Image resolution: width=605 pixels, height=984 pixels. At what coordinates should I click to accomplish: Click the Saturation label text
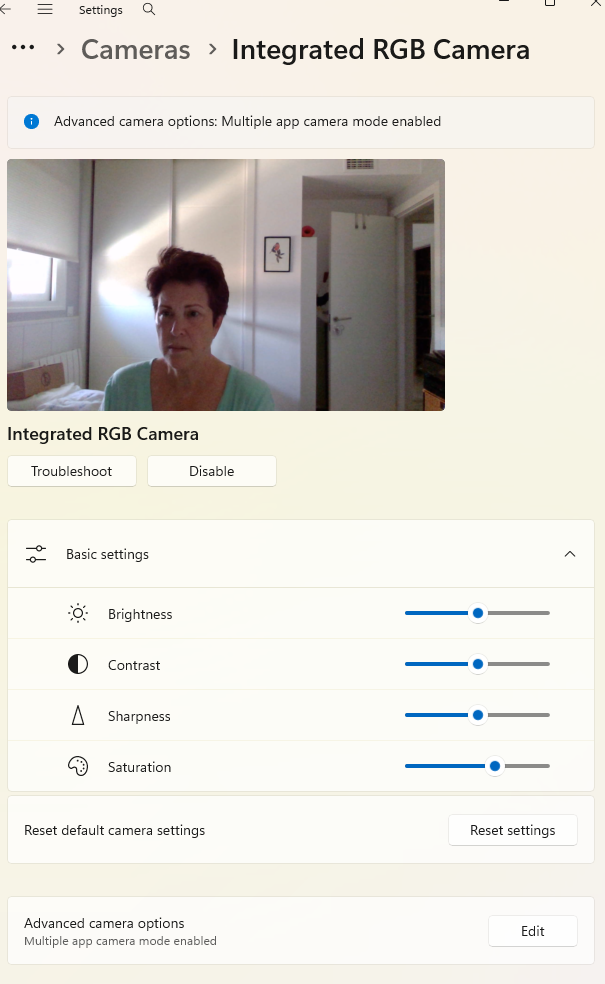tap(139, 767)
